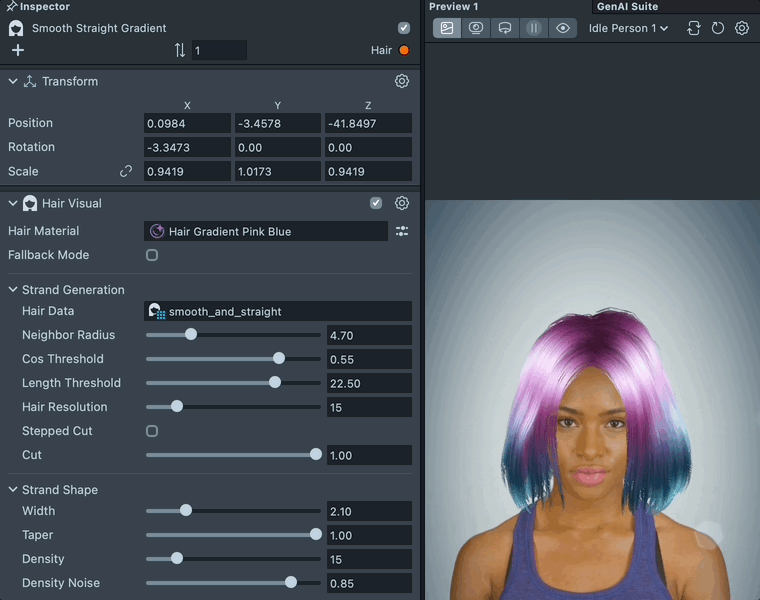Switch to the GenAI Suite tab
The width and height of the screenshot is (760, 600).
(x=627, y=6)
